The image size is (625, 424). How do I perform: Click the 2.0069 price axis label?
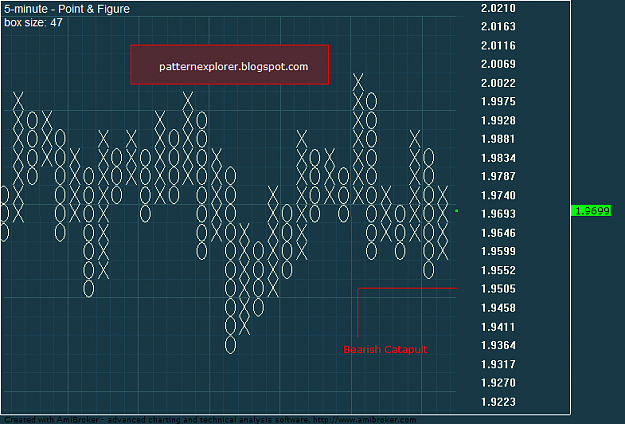click(x=498, y=64)
